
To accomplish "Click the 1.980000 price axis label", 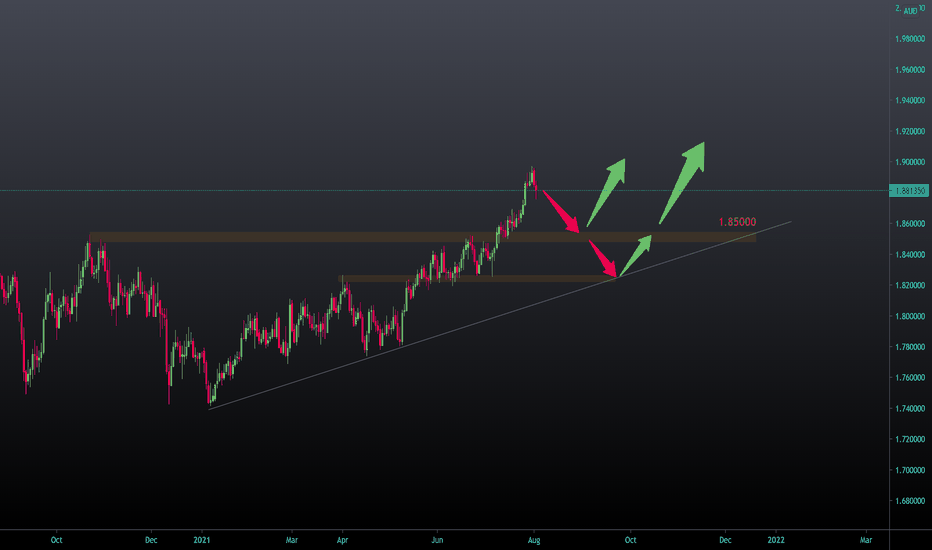I will pyautogui.click(x=910, y=39).
